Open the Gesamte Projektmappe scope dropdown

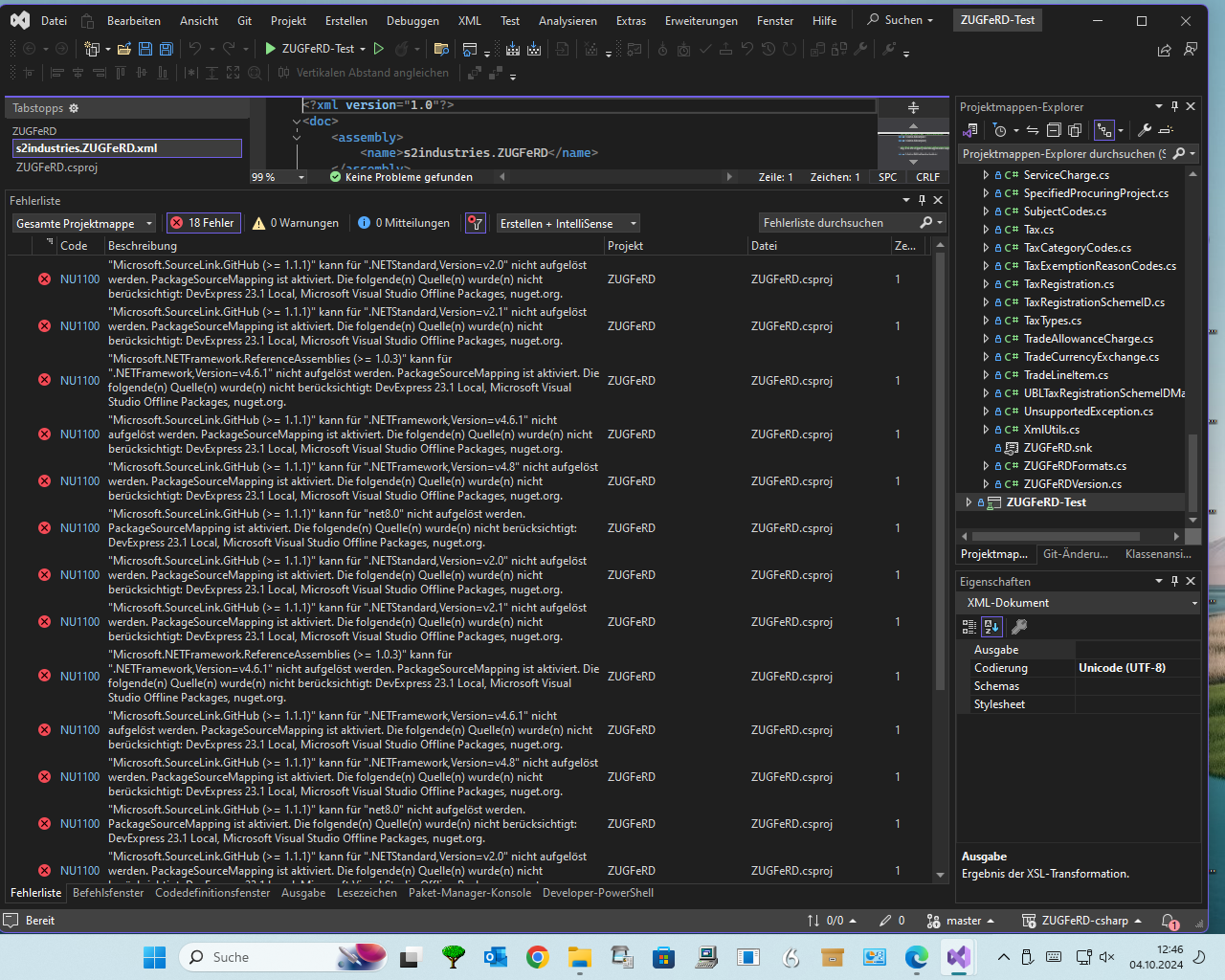click(x=84, y=223)
